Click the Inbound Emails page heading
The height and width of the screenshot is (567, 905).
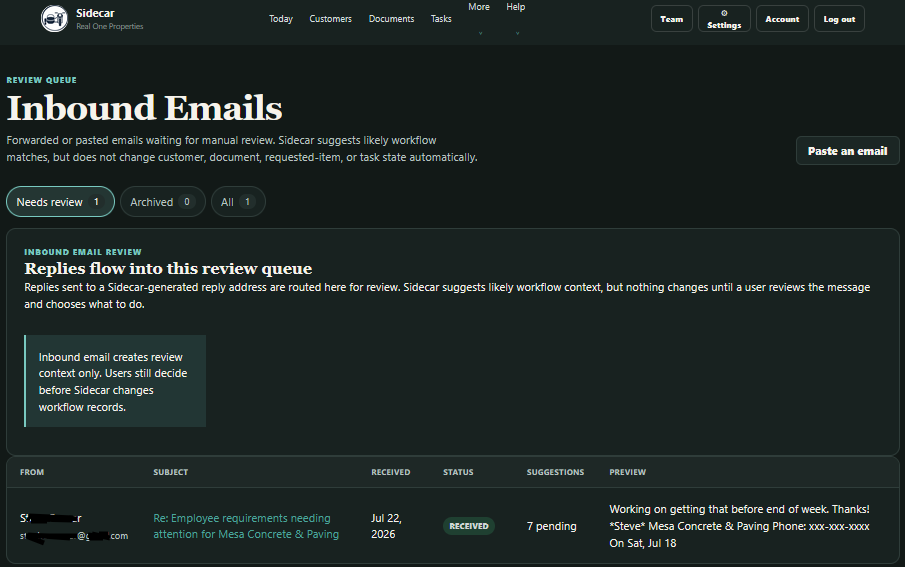[144, 108]
